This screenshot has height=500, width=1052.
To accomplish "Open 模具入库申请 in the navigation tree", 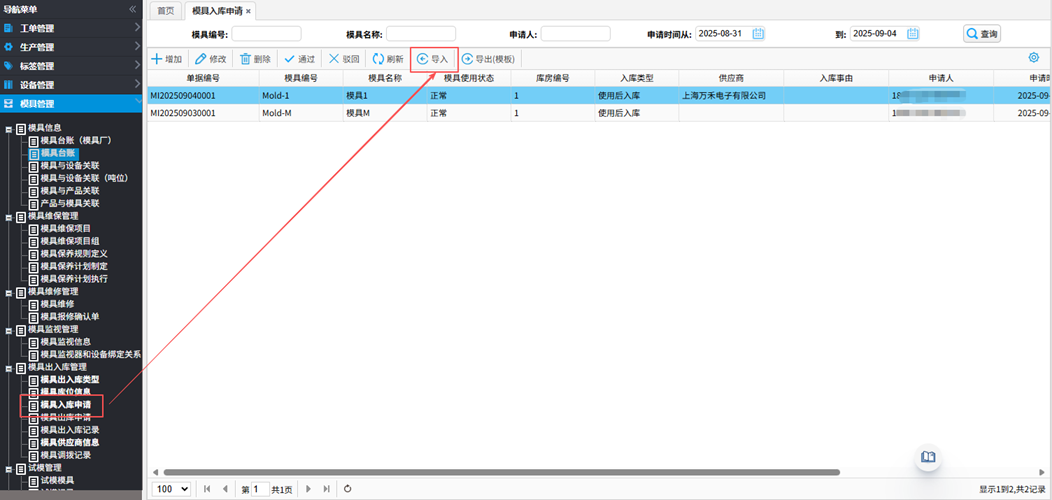I will tap(65, 405).
